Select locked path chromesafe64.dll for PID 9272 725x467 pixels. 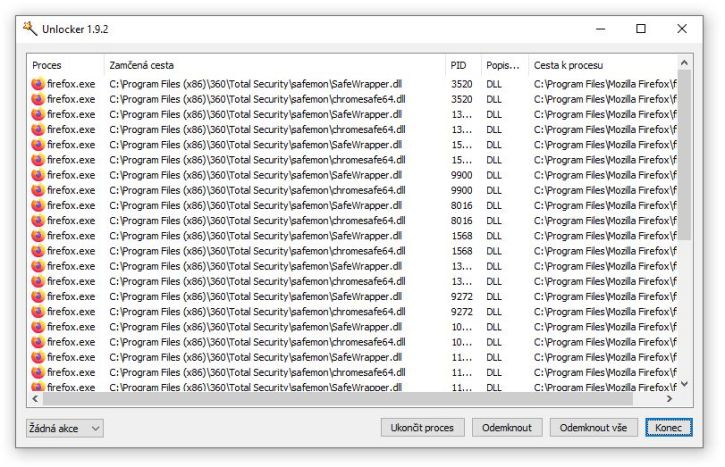(257, 312)
